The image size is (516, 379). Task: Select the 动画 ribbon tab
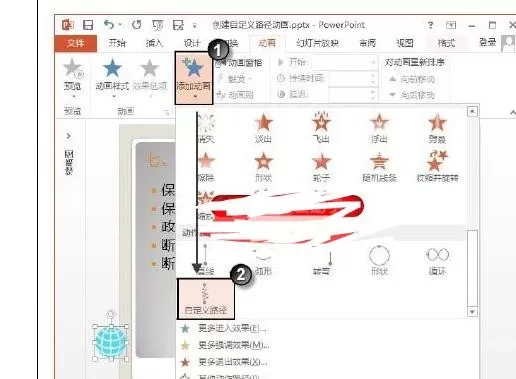tap(267, 43)
